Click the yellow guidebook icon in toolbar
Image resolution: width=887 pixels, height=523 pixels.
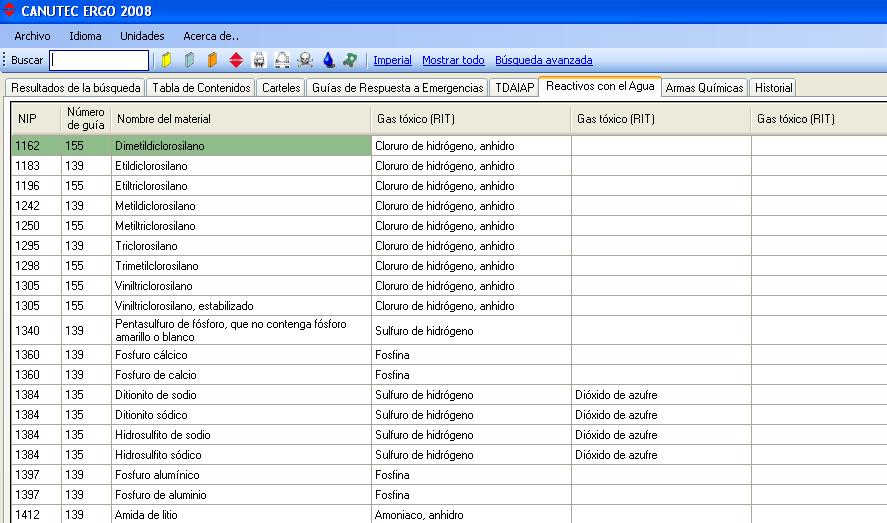click(x=167, y=61)
